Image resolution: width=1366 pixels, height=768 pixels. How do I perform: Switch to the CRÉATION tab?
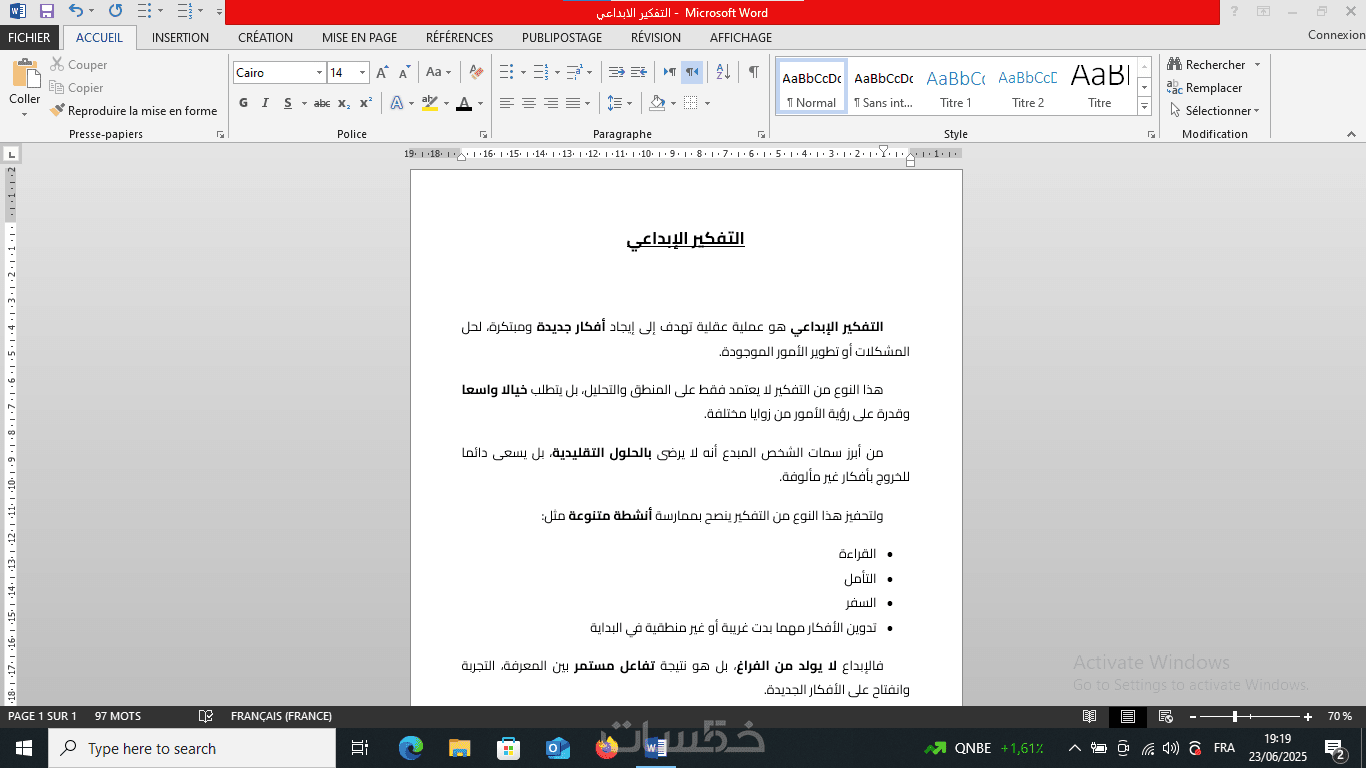coord(265,38)
